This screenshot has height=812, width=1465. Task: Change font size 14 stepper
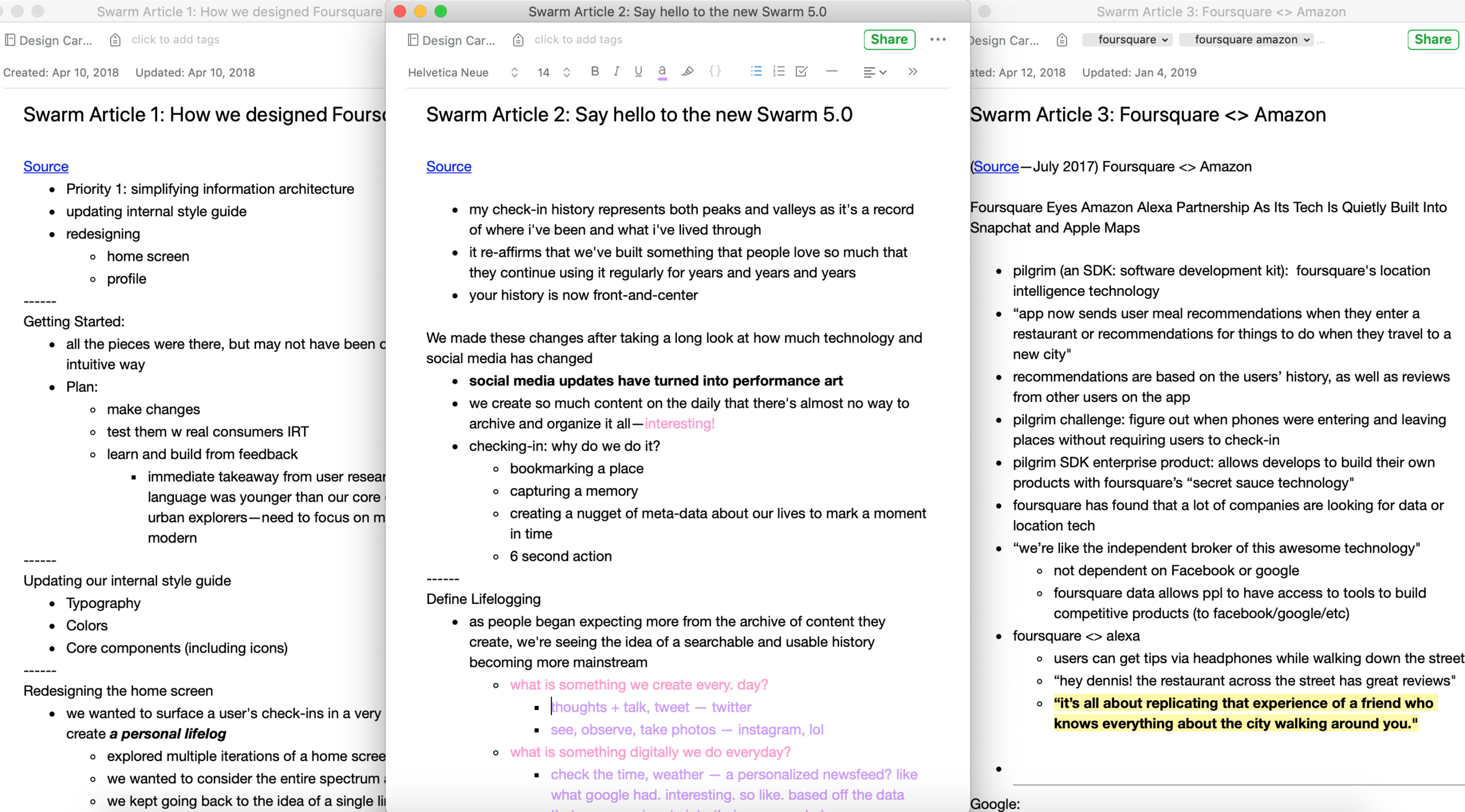pos(566,73)
